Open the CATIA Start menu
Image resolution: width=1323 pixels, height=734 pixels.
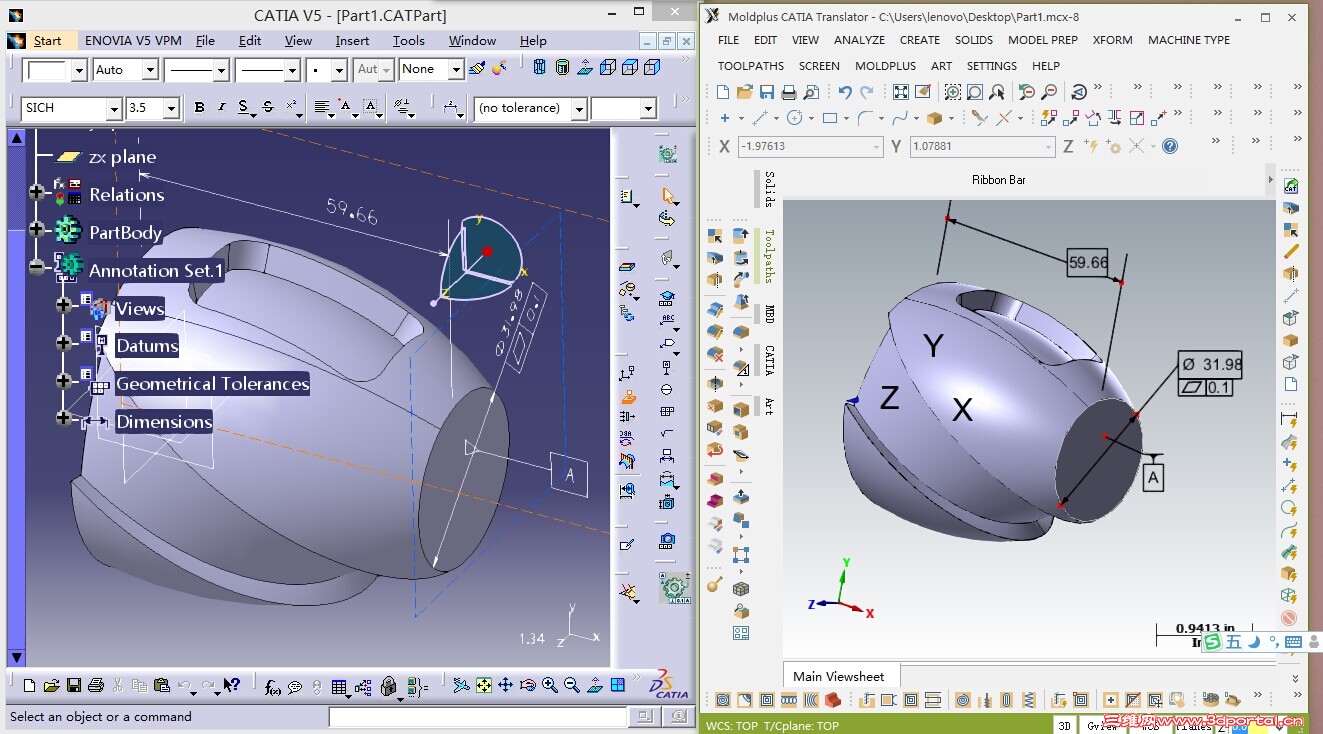tap(47, 41)
